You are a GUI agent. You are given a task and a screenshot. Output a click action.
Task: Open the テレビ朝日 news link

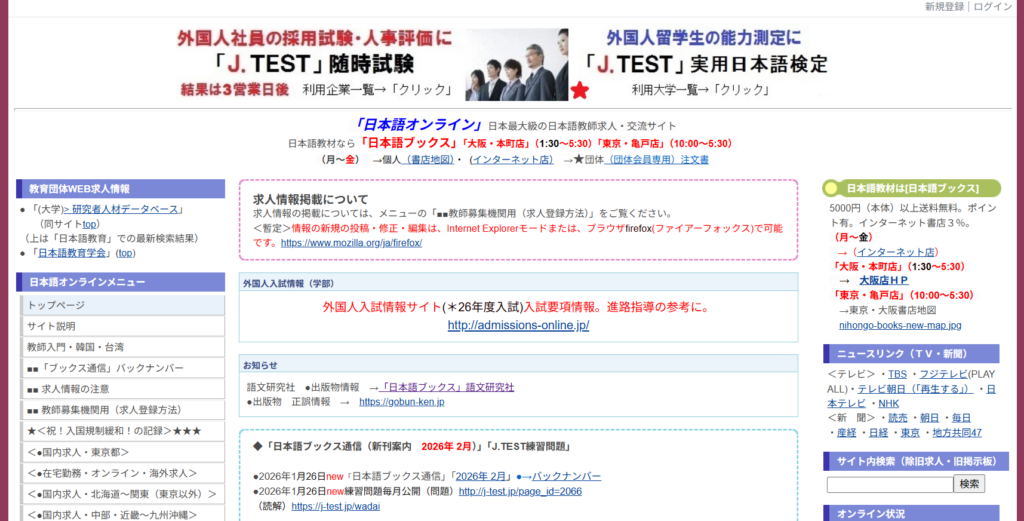coord(916,388)
